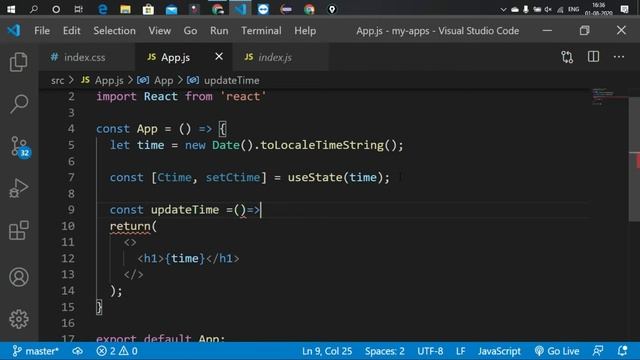Click the editor vertical scrollbar
640x360 pixels.
(x=634, y=159)
